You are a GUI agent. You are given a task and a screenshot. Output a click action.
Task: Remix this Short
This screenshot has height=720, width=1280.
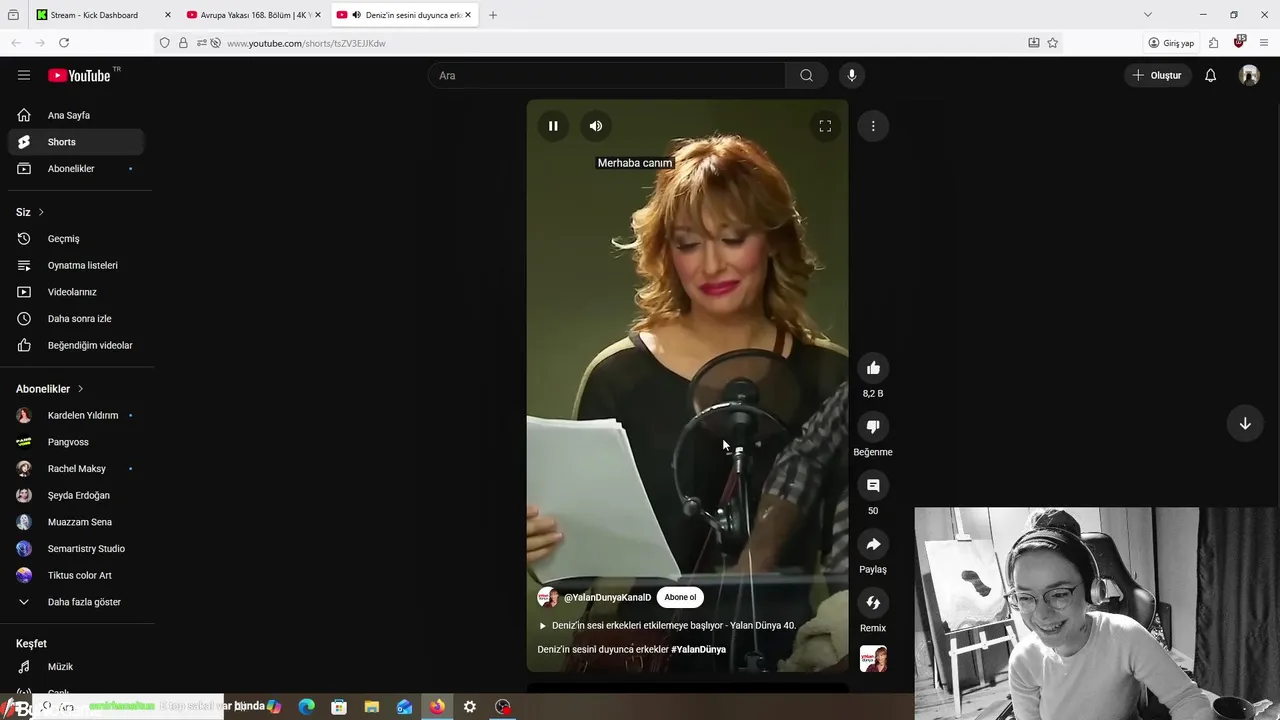(x=873, y=603)
